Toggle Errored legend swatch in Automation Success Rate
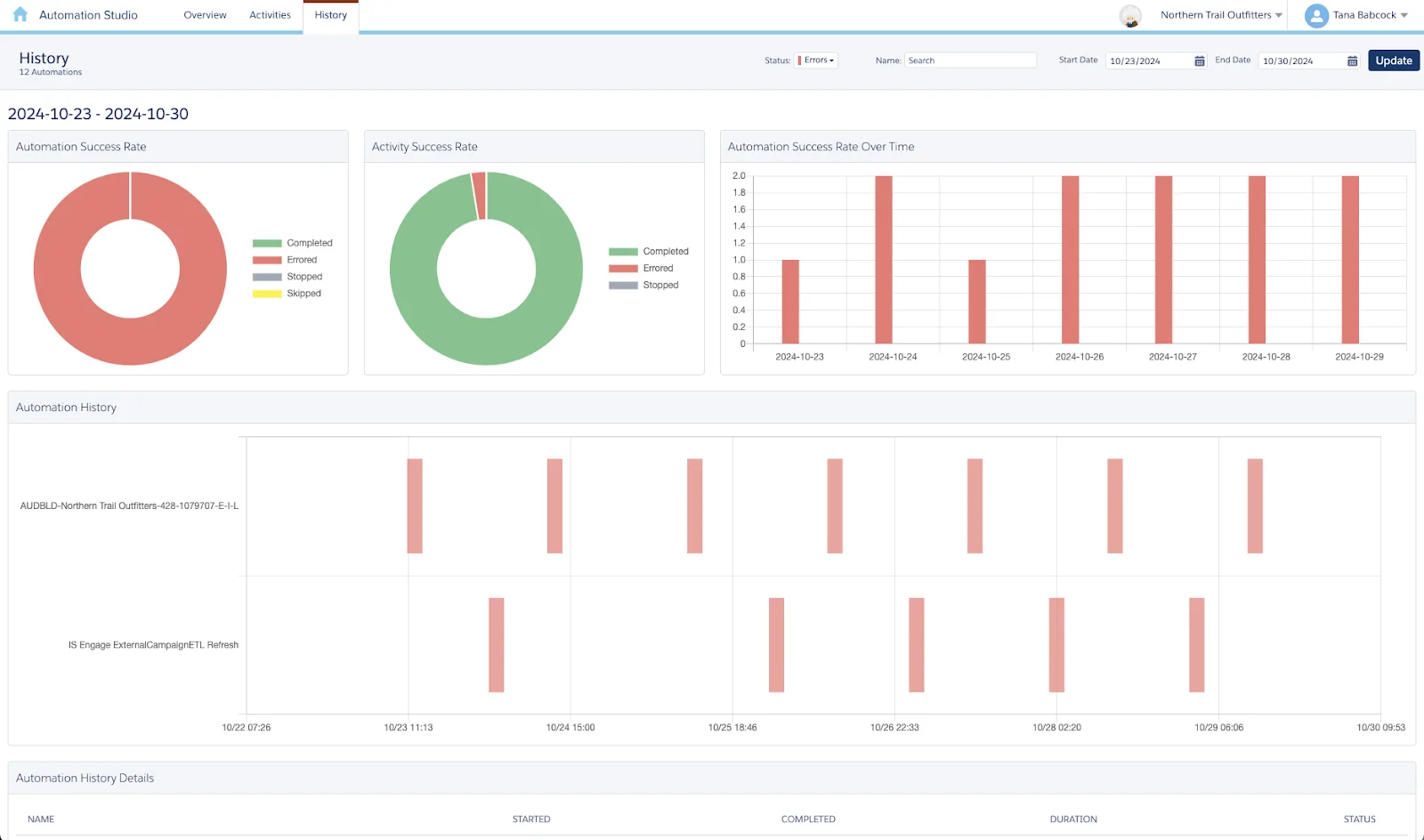1424x840 pixels. pos(267,260)
